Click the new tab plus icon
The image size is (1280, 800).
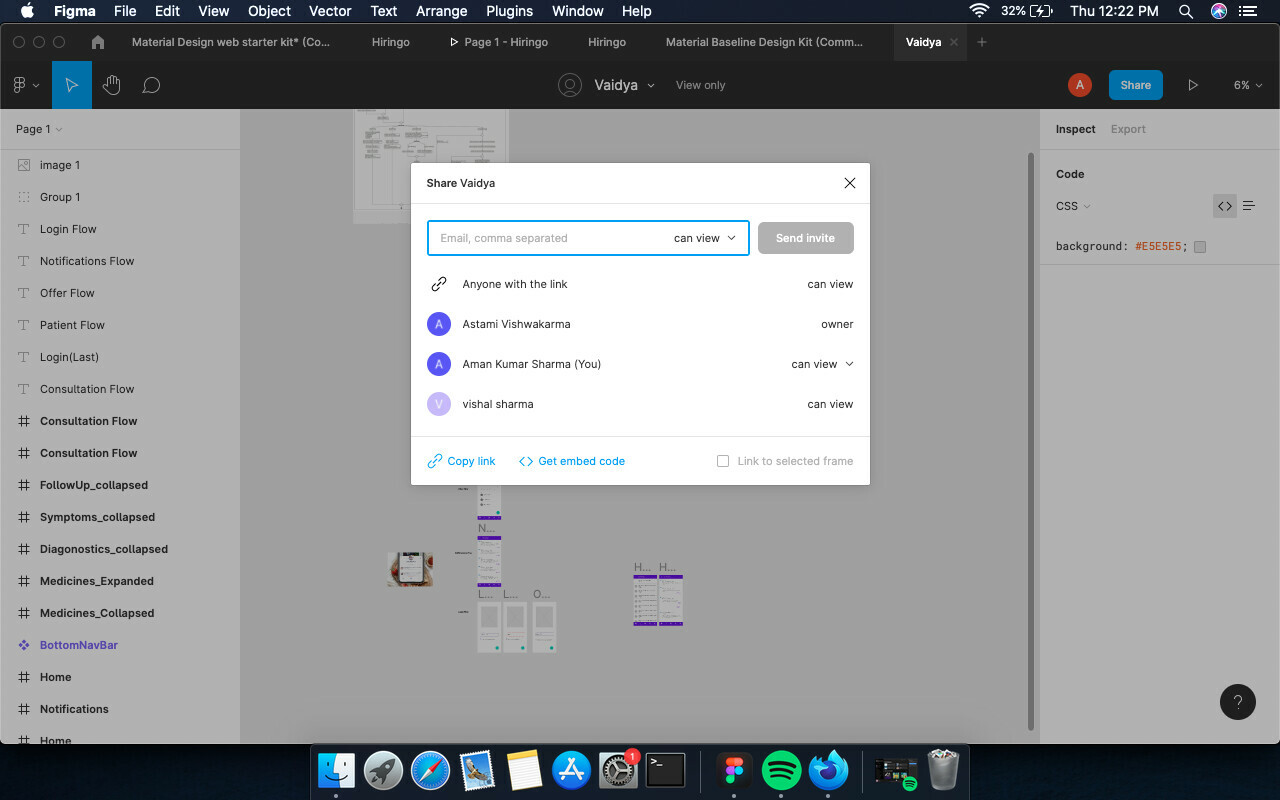[982, 42]
